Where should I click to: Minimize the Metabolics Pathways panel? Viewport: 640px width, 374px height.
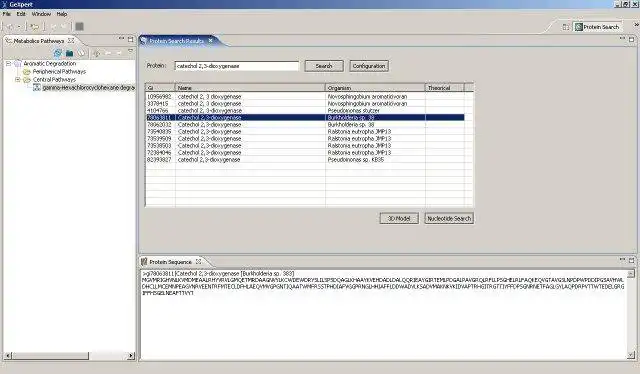pos(121,39)
